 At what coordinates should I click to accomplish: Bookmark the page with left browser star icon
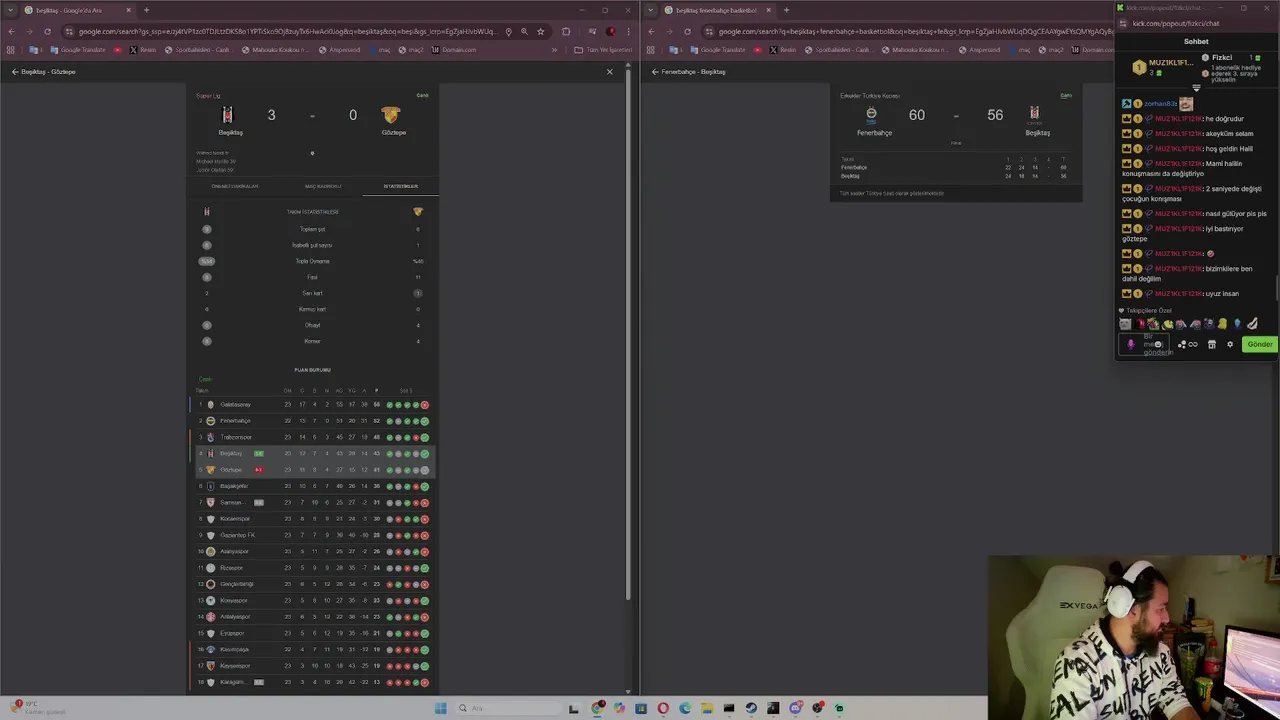(541, 31)
